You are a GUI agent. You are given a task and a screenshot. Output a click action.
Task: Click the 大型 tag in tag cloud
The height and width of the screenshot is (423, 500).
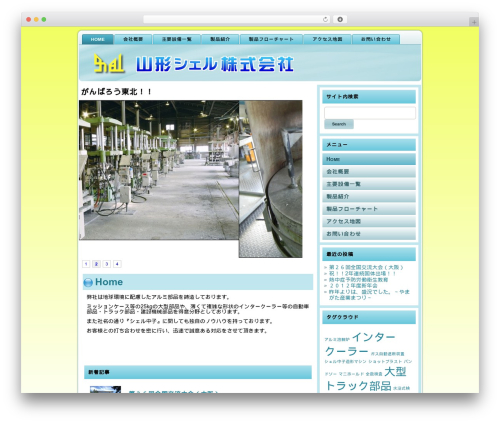395,372
